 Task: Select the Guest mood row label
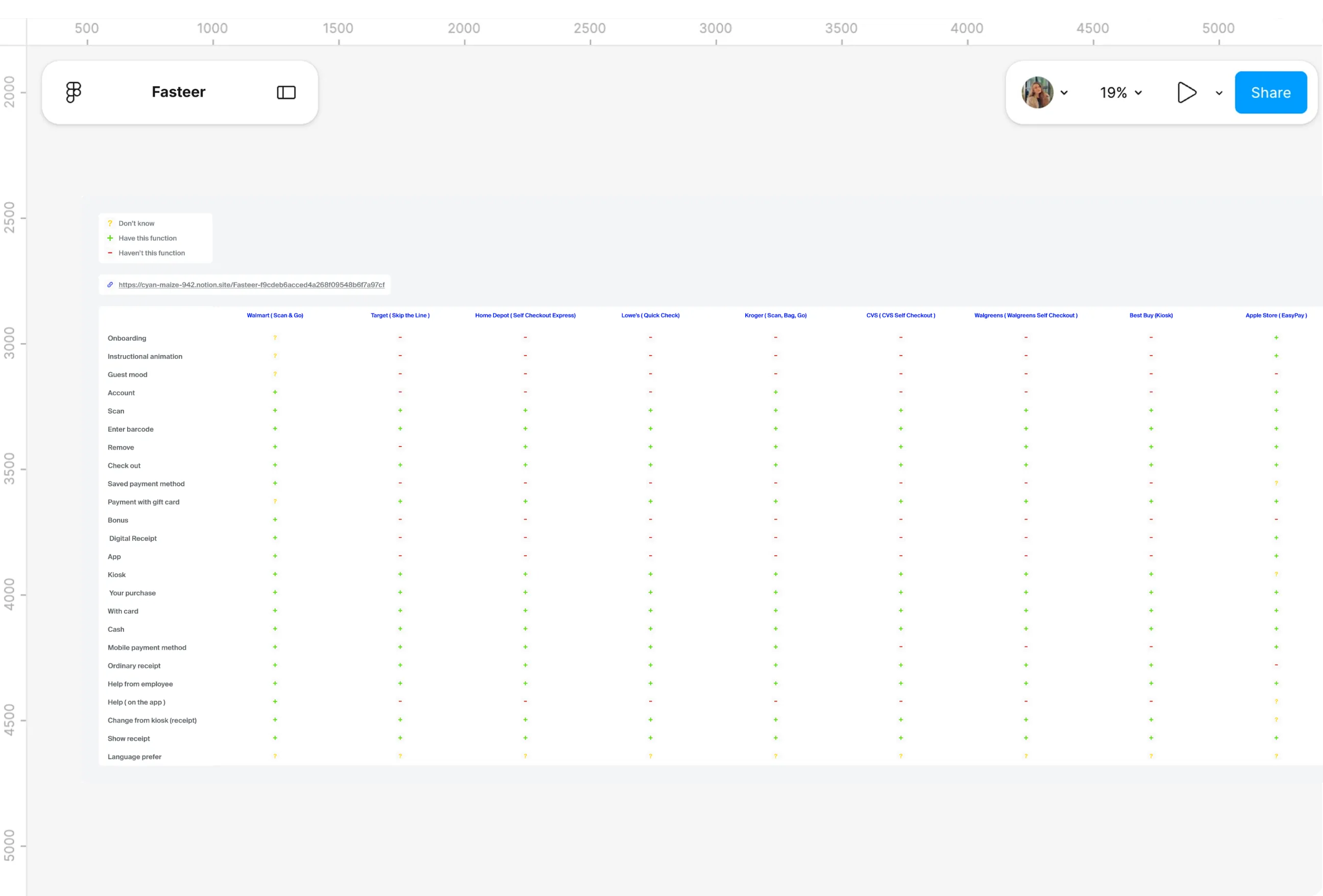click(x=128, y=375)
